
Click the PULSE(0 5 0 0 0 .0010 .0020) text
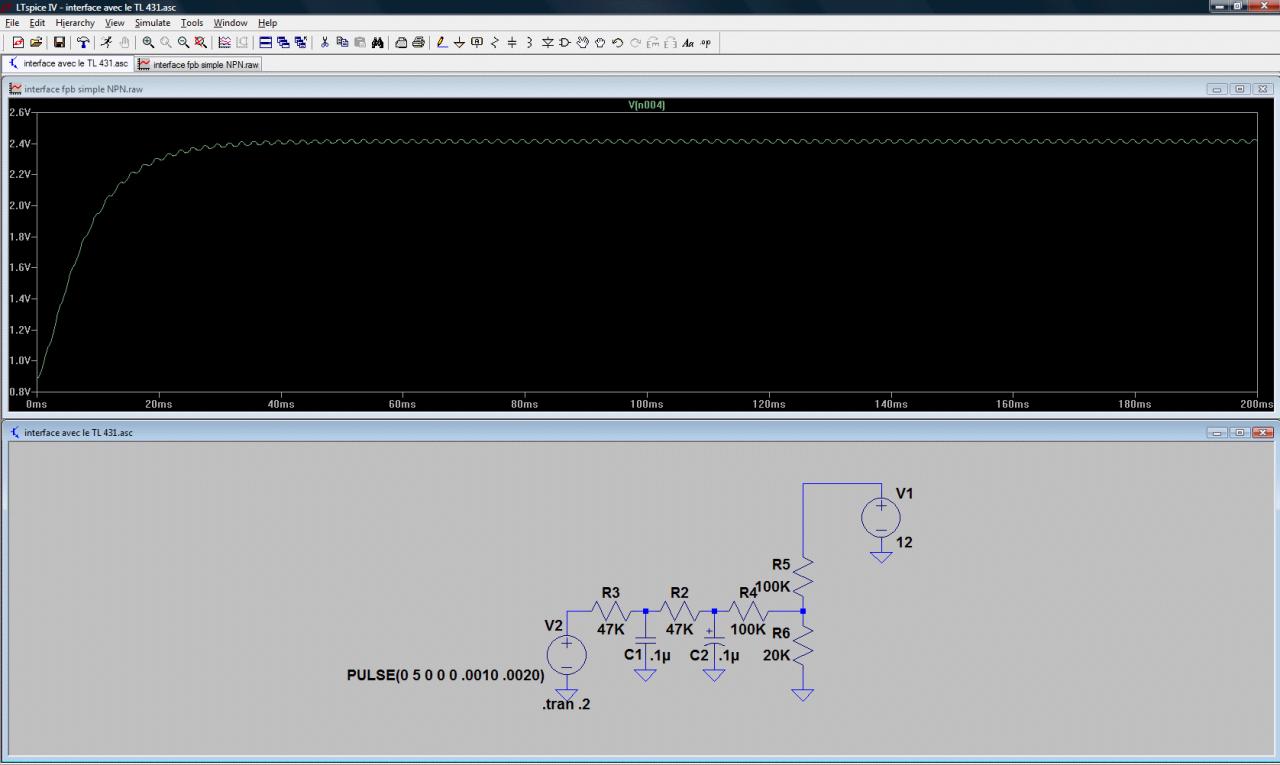tap(445, 675)
